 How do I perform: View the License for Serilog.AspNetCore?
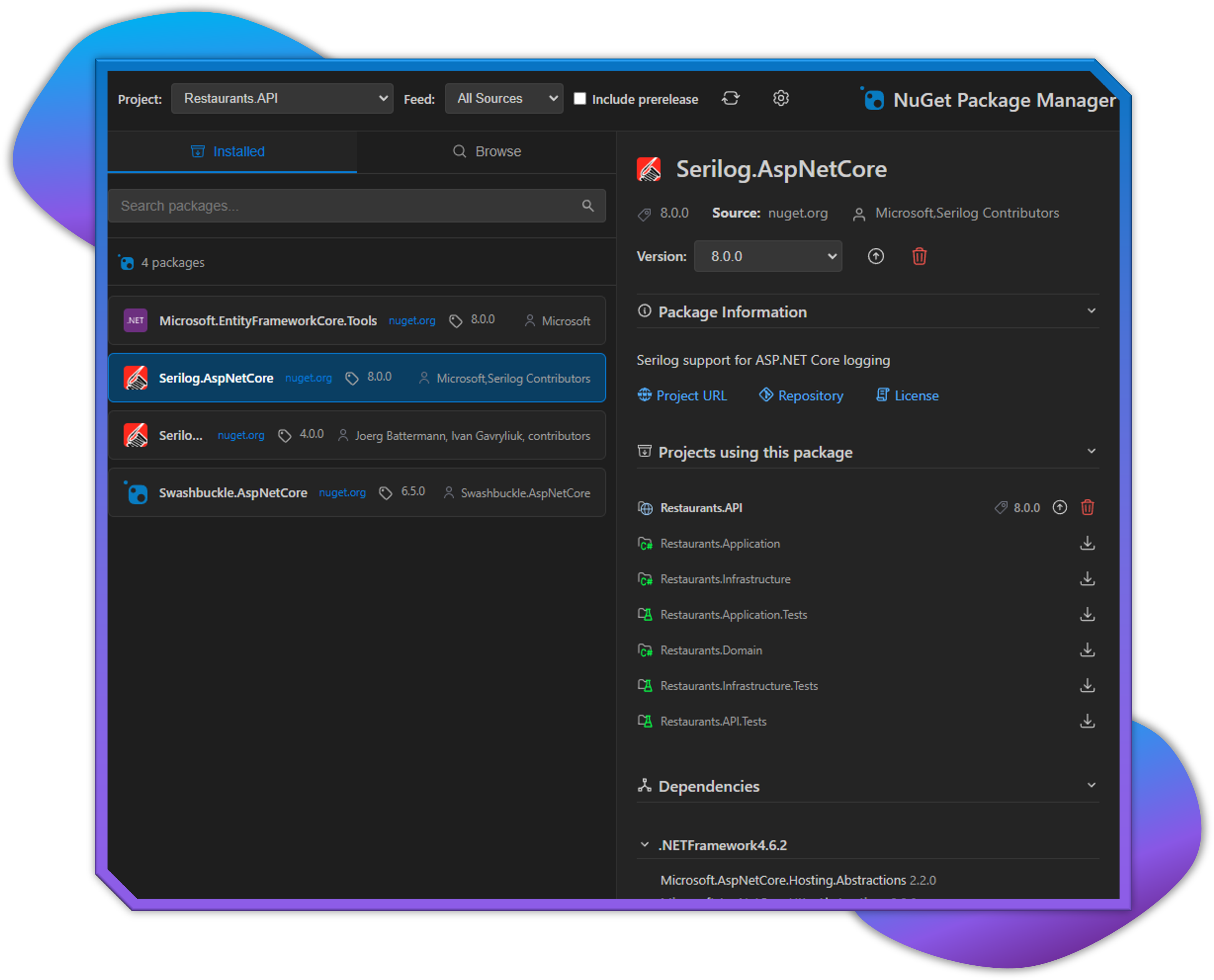pyautogui.click(x=915, y=395)
